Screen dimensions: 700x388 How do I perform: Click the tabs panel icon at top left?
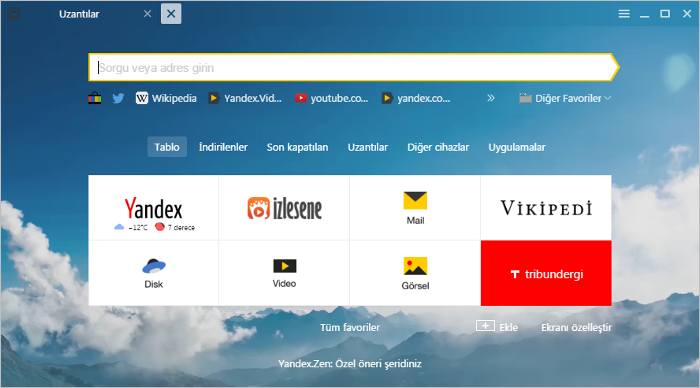tap(13, 13)
